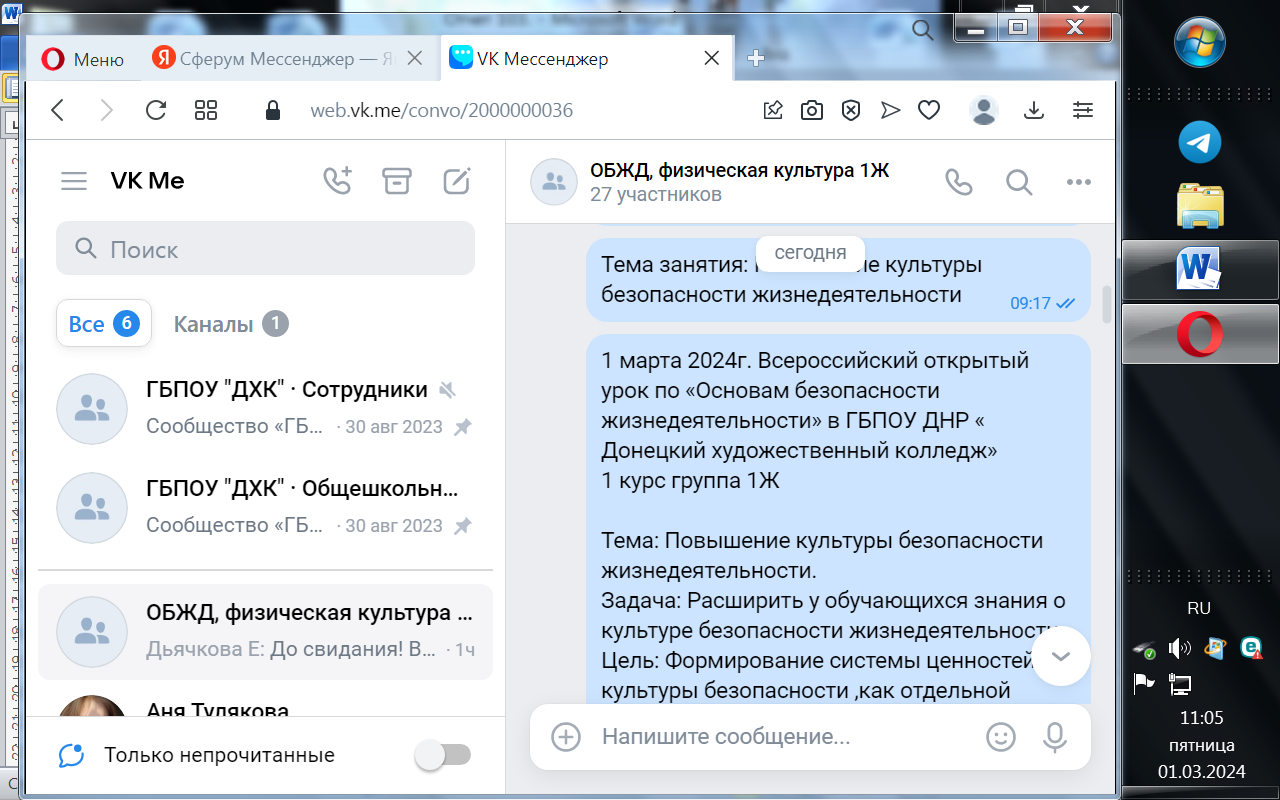The height and width of the screenshot is (800, 1280).
Task: Select the 'Все' chats tab
Action: click(103, 324)
